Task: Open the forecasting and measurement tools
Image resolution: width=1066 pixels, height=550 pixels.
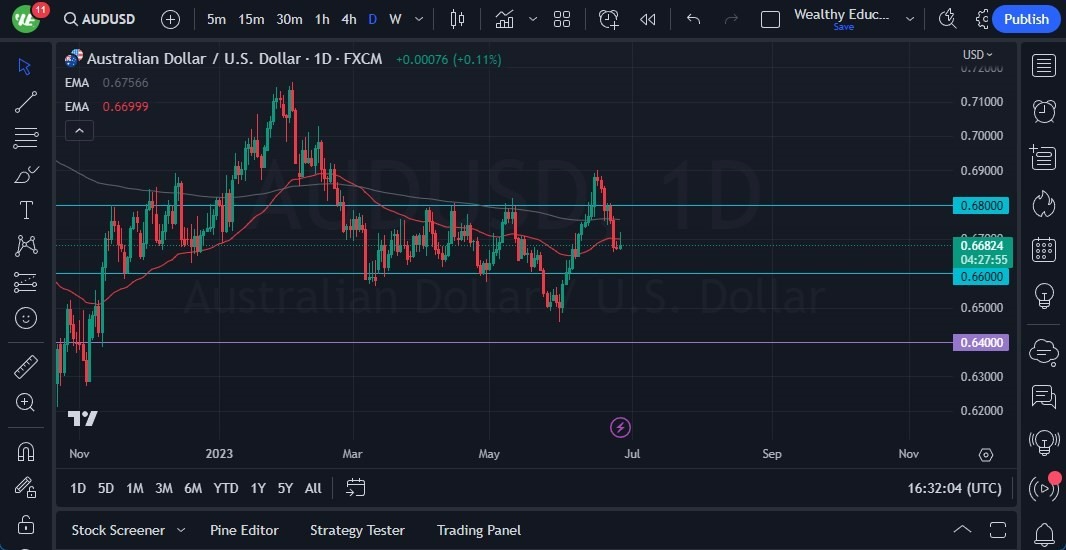Action: pos(26,282)
